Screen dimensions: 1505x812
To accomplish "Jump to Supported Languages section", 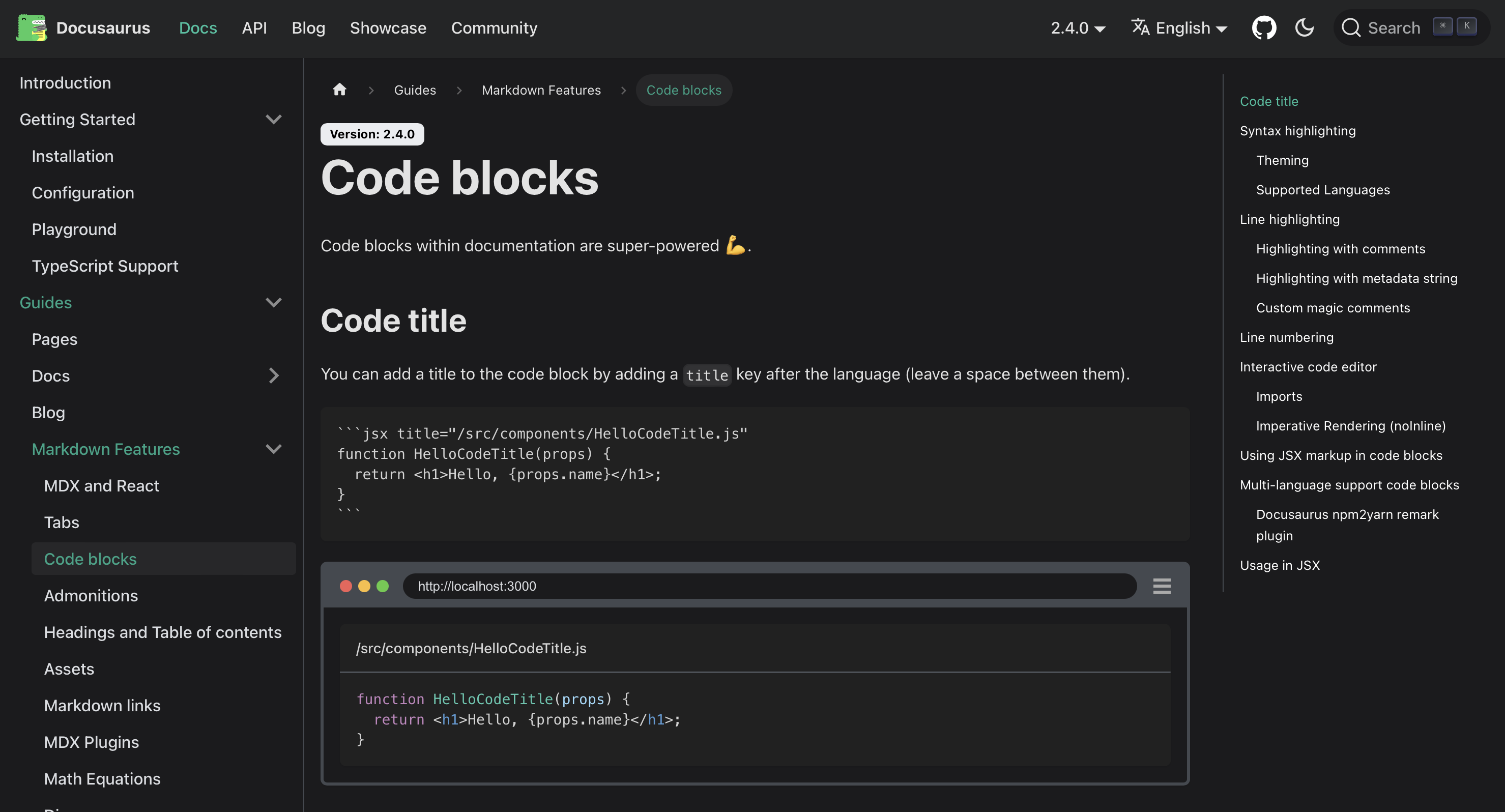I will (1323, 190).
